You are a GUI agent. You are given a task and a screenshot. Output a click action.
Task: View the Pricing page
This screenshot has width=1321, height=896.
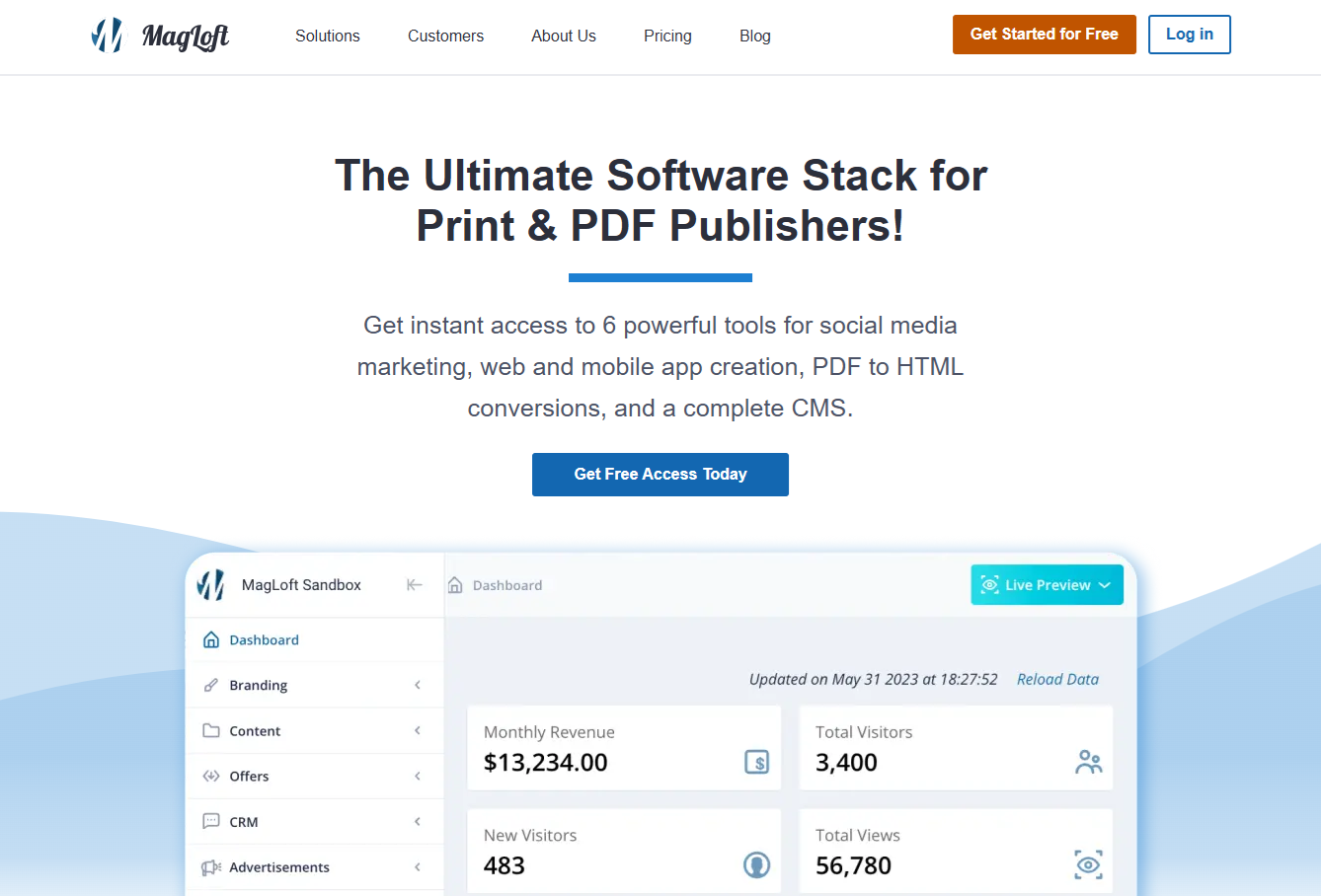667,36
